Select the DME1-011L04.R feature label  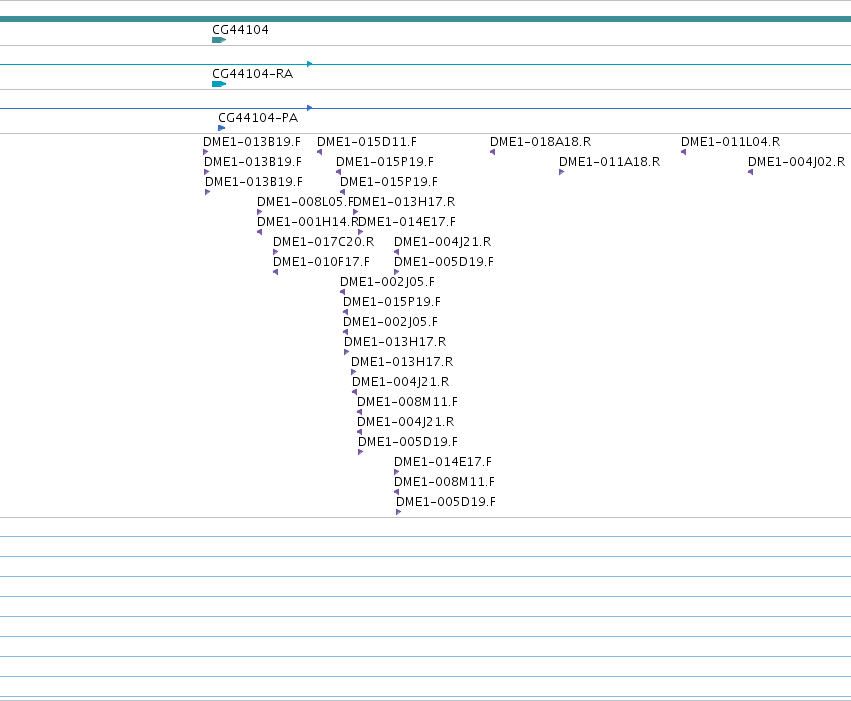(x=731, y=142)
